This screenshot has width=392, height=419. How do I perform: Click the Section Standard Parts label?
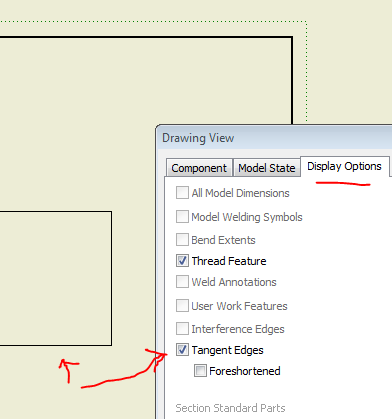click(x=230, y=408)
